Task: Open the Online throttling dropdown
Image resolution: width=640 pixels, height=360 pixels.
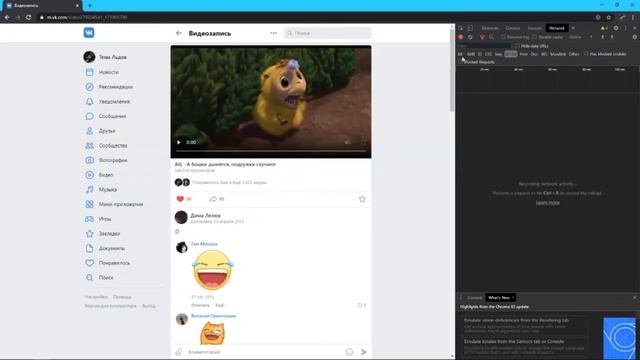Action: tap(580, 37)
